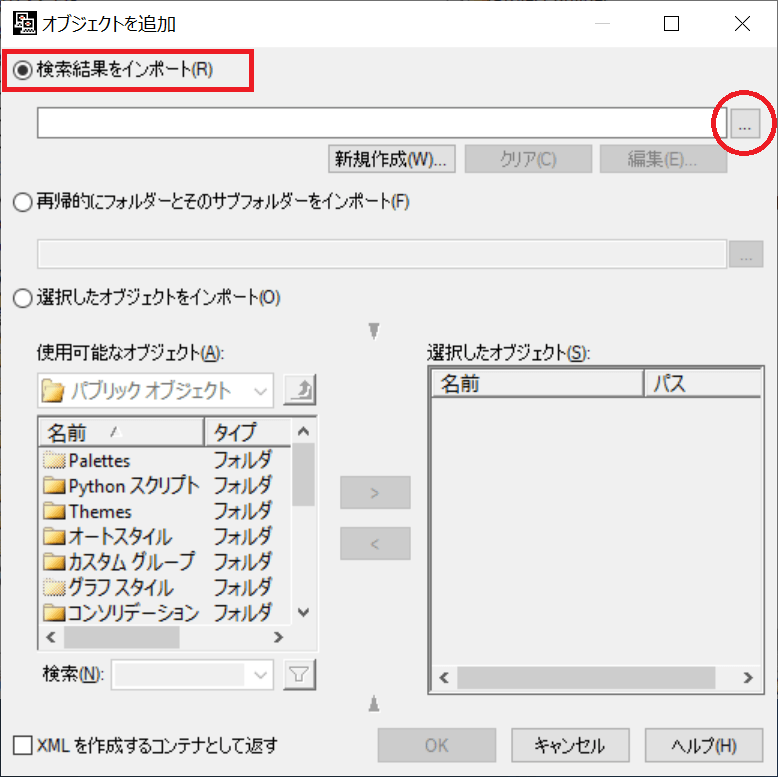Click scroll right arrow in selected objects list
The width and height of the screenshot is (778, 777).
748,678
